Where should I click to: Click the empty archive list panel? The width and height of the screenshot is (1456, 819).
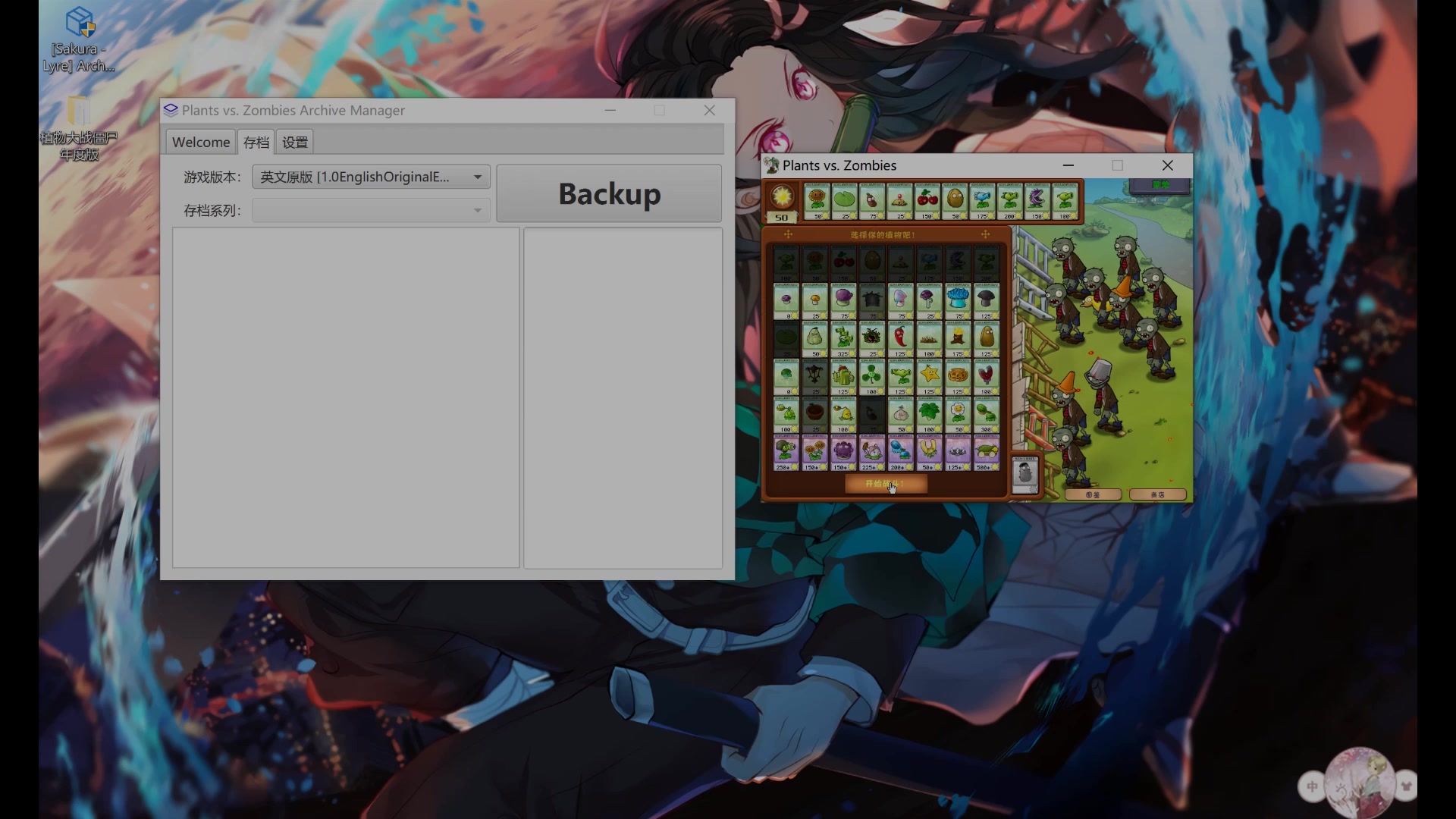tap(346, 397)
